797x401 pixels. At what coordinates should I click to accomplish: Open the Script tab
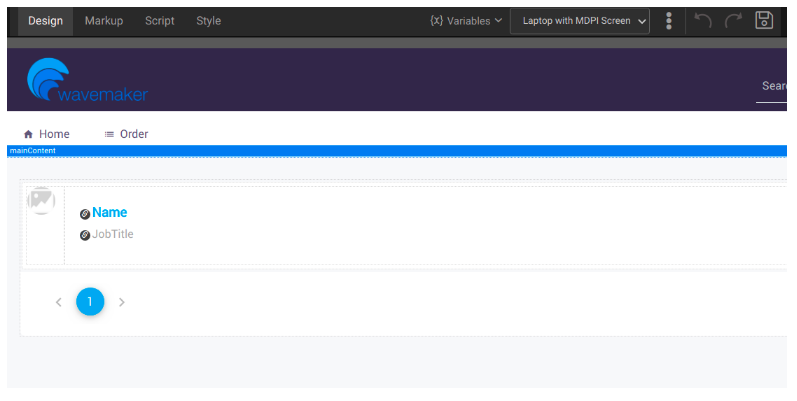click(159, 20)
